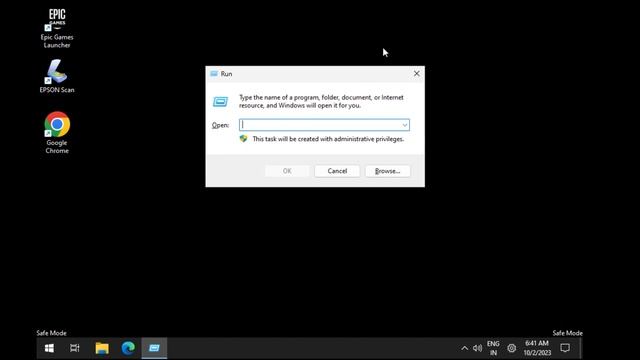Click the administrative privileges notice text
640x360 pixels.
click(328, 139)
